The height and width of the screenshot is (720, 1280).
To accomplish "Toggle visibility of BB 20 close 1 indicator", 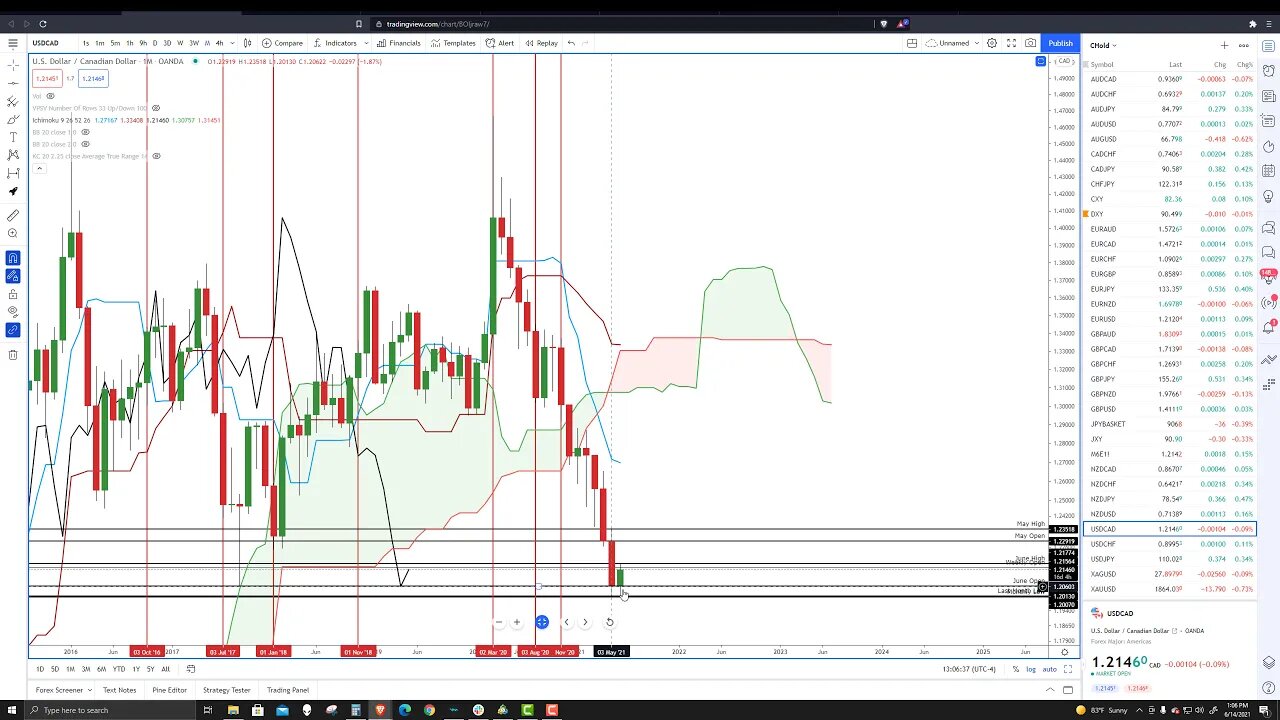I will click(x=85, y=132).
